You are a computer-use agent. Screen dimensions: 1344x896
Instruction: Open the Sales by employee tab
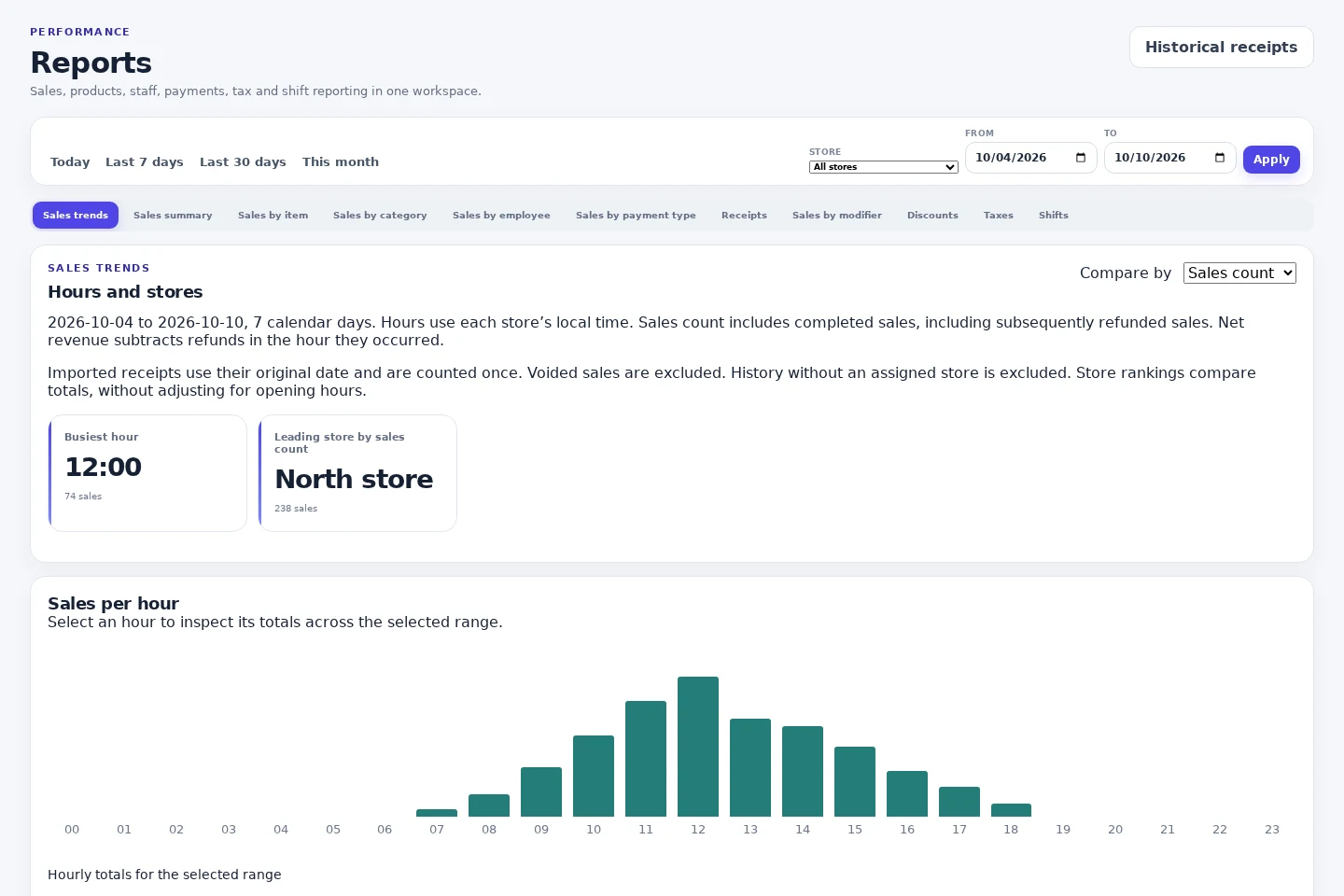click(501, 216)
